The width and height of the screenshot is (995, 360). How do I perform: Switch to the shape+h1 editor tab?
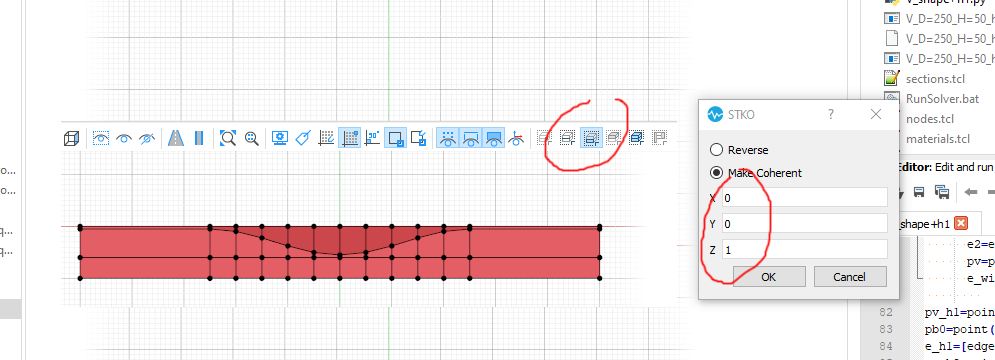tap(926, 223)
